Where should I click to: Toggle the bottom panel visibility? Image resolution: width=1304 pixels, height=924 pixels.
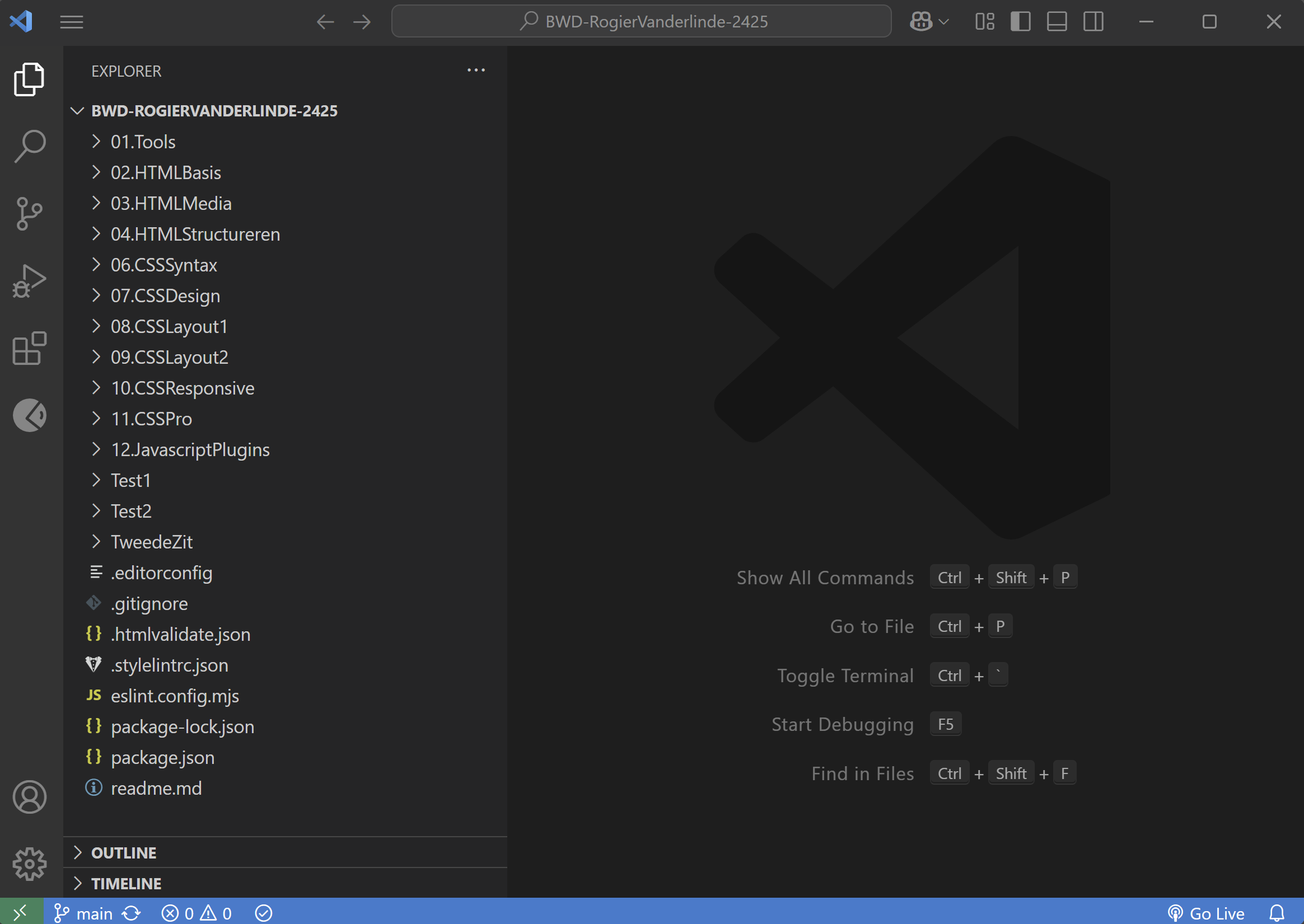pyautogui.click(x=1057, y=21)
